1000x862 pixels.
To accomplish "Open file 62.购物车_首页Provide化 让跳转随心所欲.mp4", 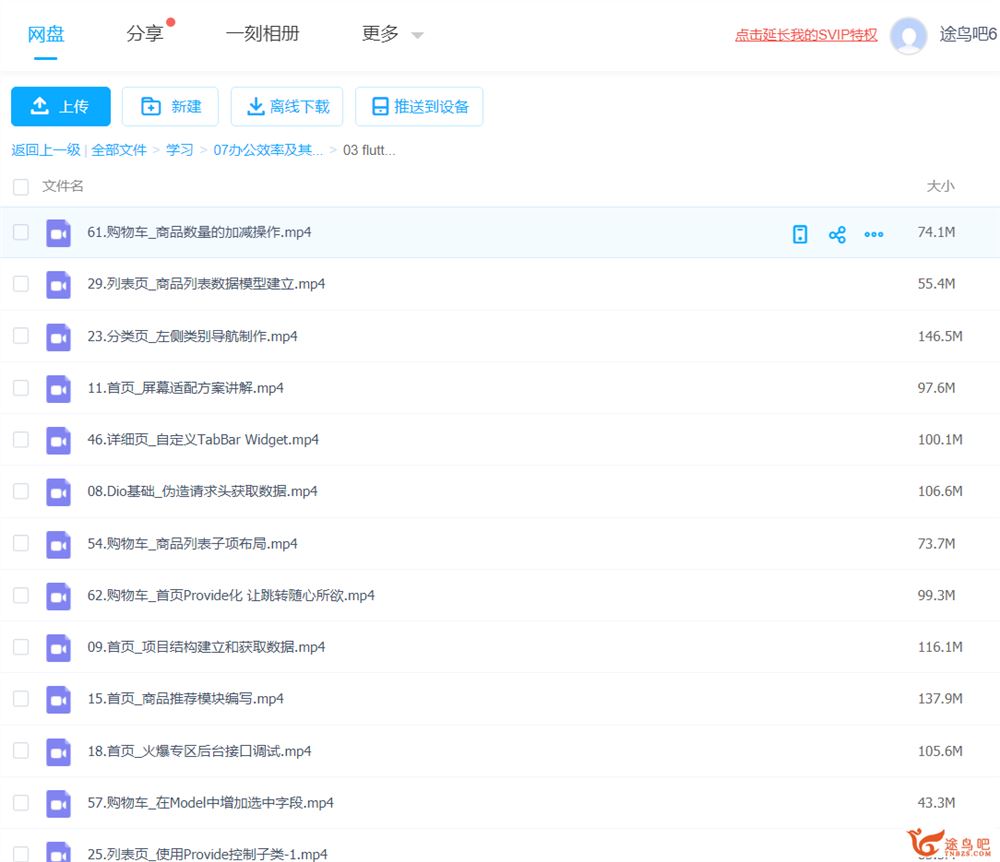I will [x=231, y=595].
